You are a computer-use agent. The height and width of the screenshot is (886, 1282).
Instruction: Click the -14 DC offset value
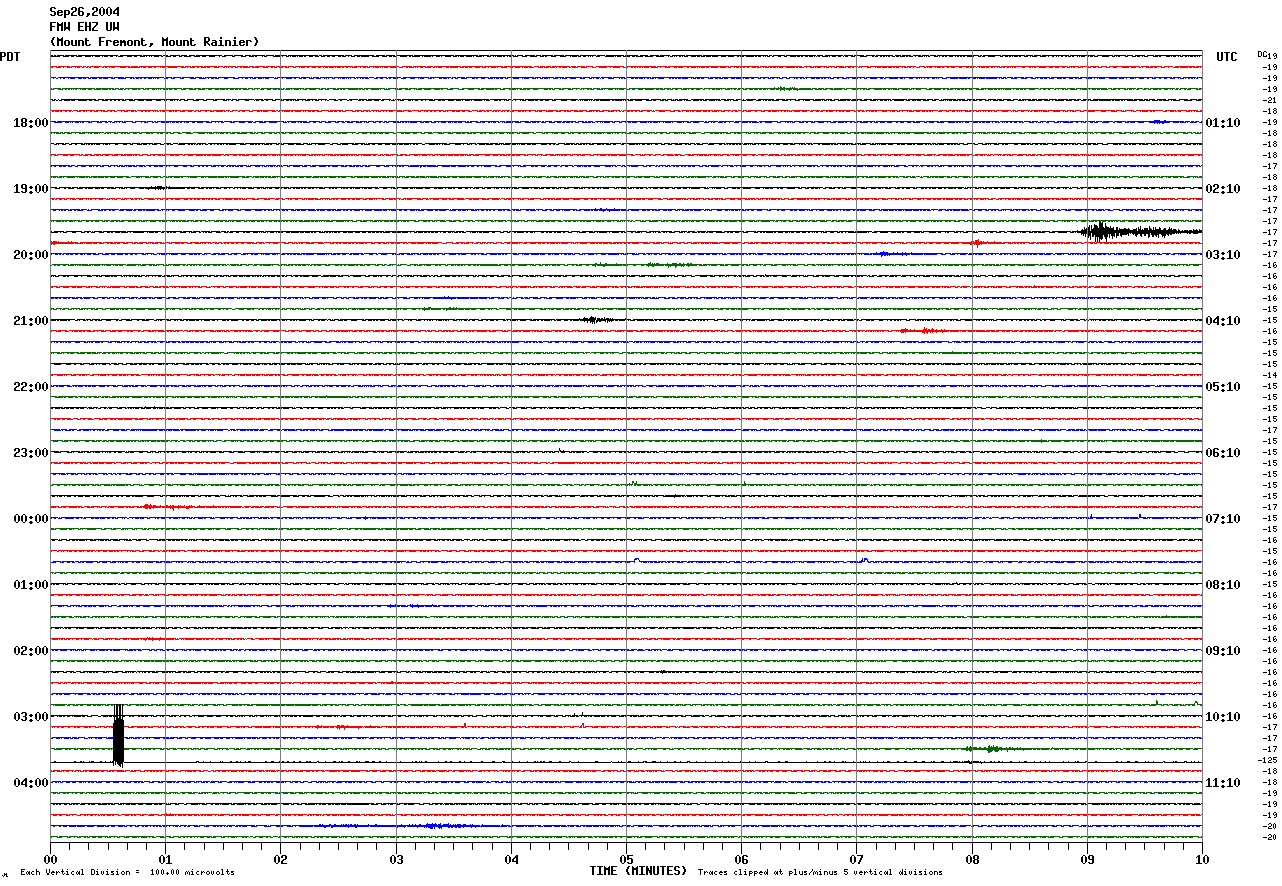(x=1270, y=375)
